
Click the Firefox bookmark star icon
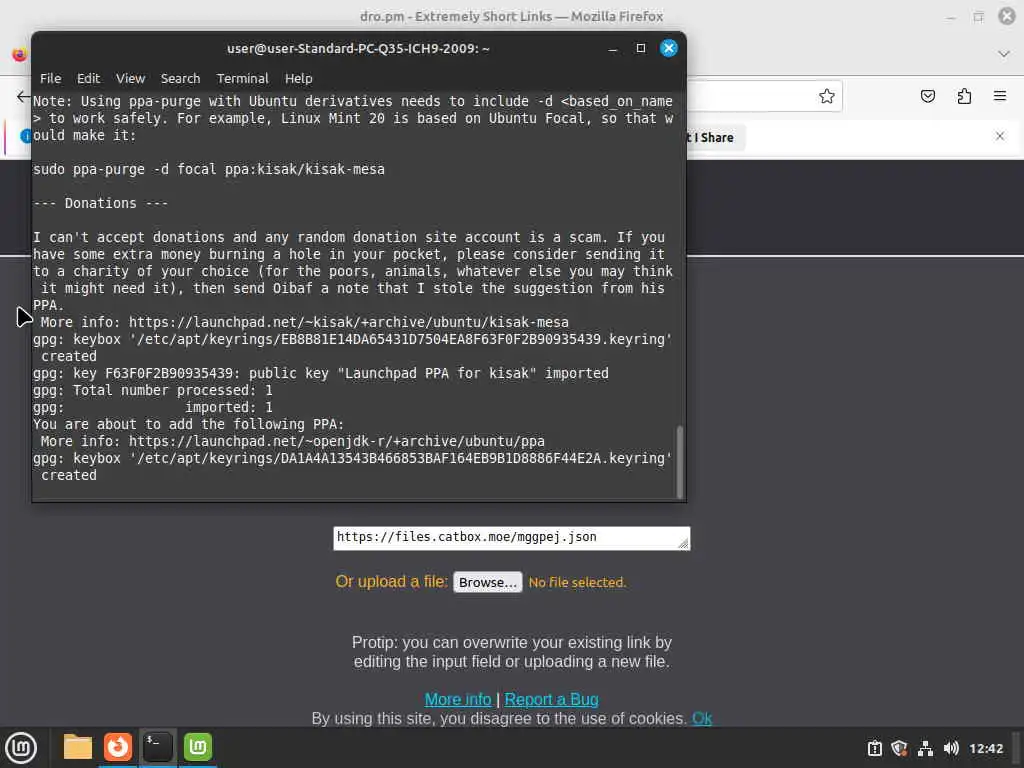(827, 96)
